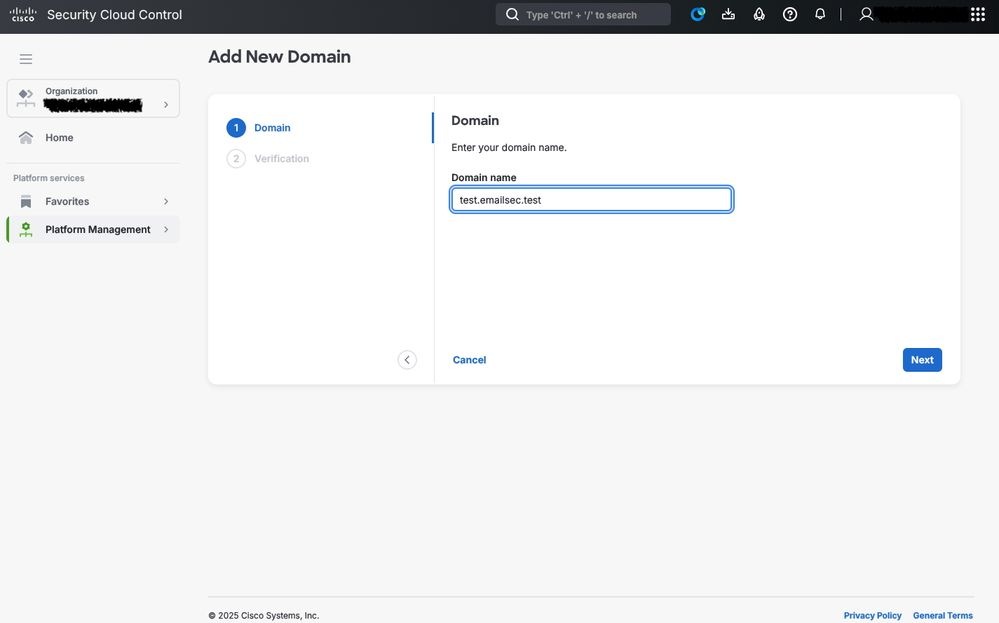Click the Domain name input field

[591, 200]
